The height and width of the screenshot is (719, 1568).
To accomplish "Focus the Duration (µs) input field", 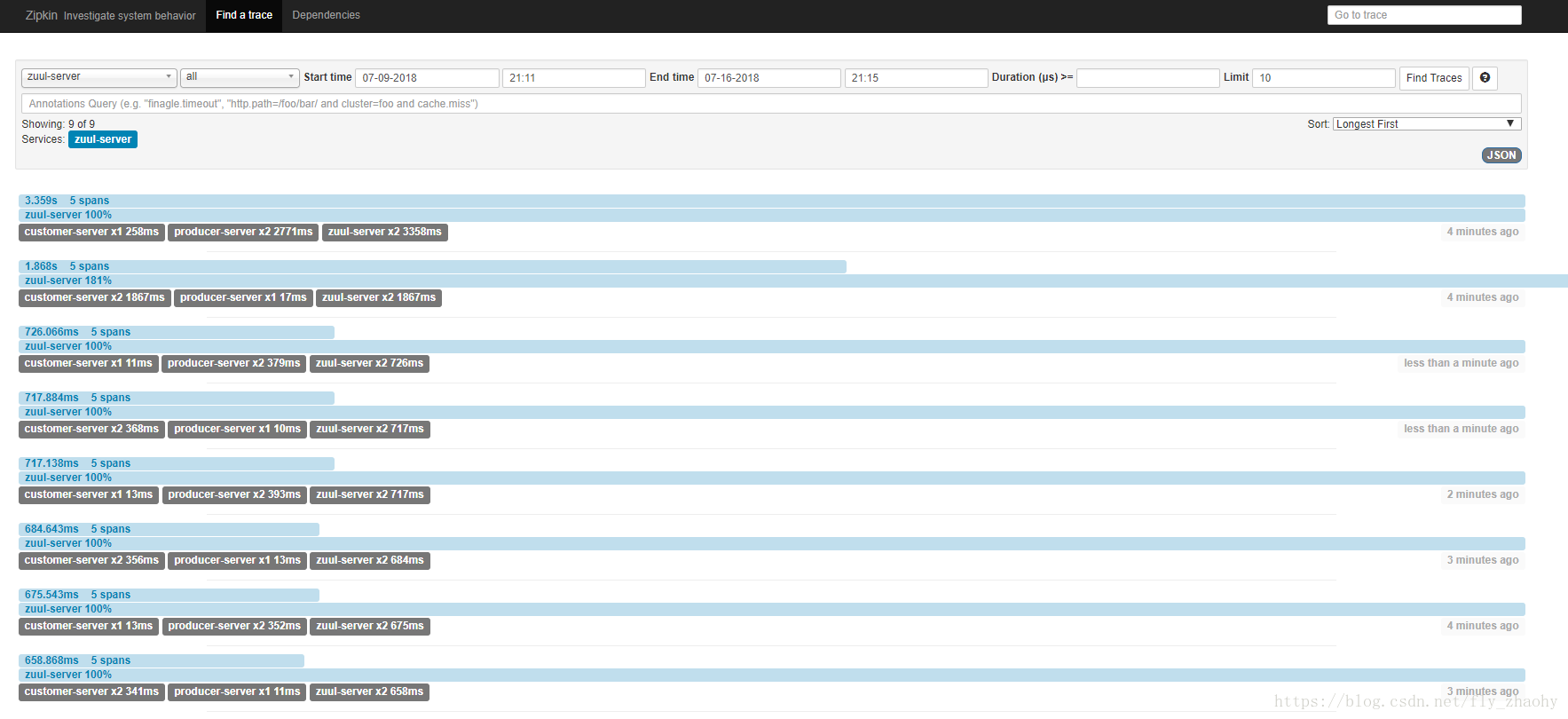I will click(1148, 78).
